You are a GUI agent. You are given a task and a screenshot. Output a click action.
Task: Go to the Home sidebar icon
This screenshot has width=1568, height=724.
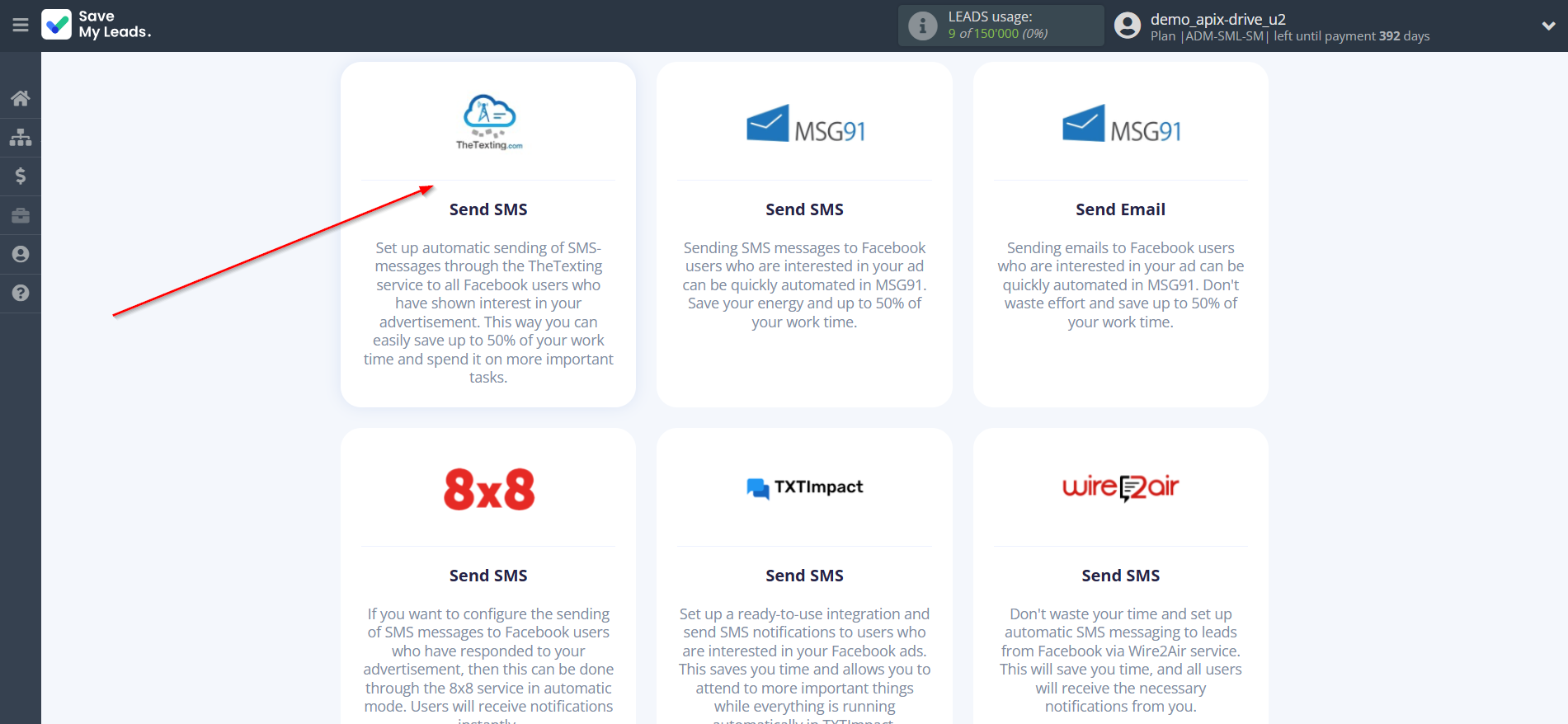click(x=21, y=98)
